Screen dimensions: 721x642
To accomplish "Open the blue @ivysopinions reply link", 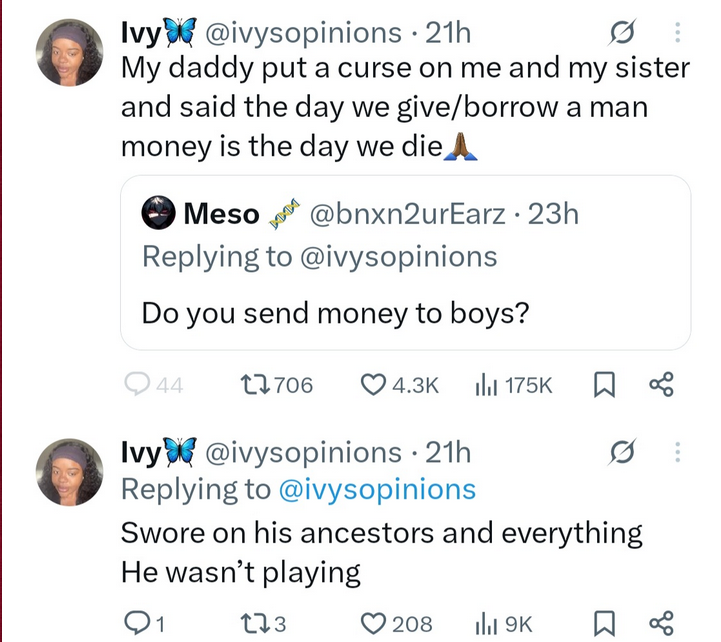I will 375,489.
